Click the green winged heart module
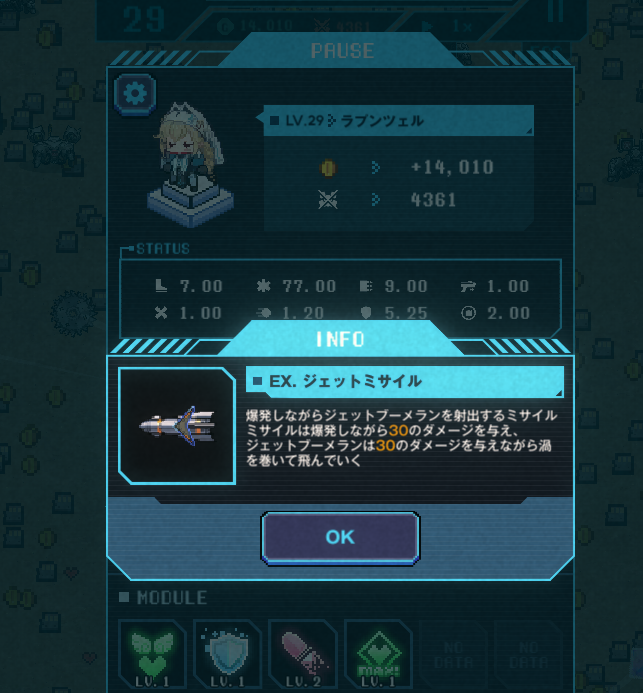 click(x=152, y=655)
